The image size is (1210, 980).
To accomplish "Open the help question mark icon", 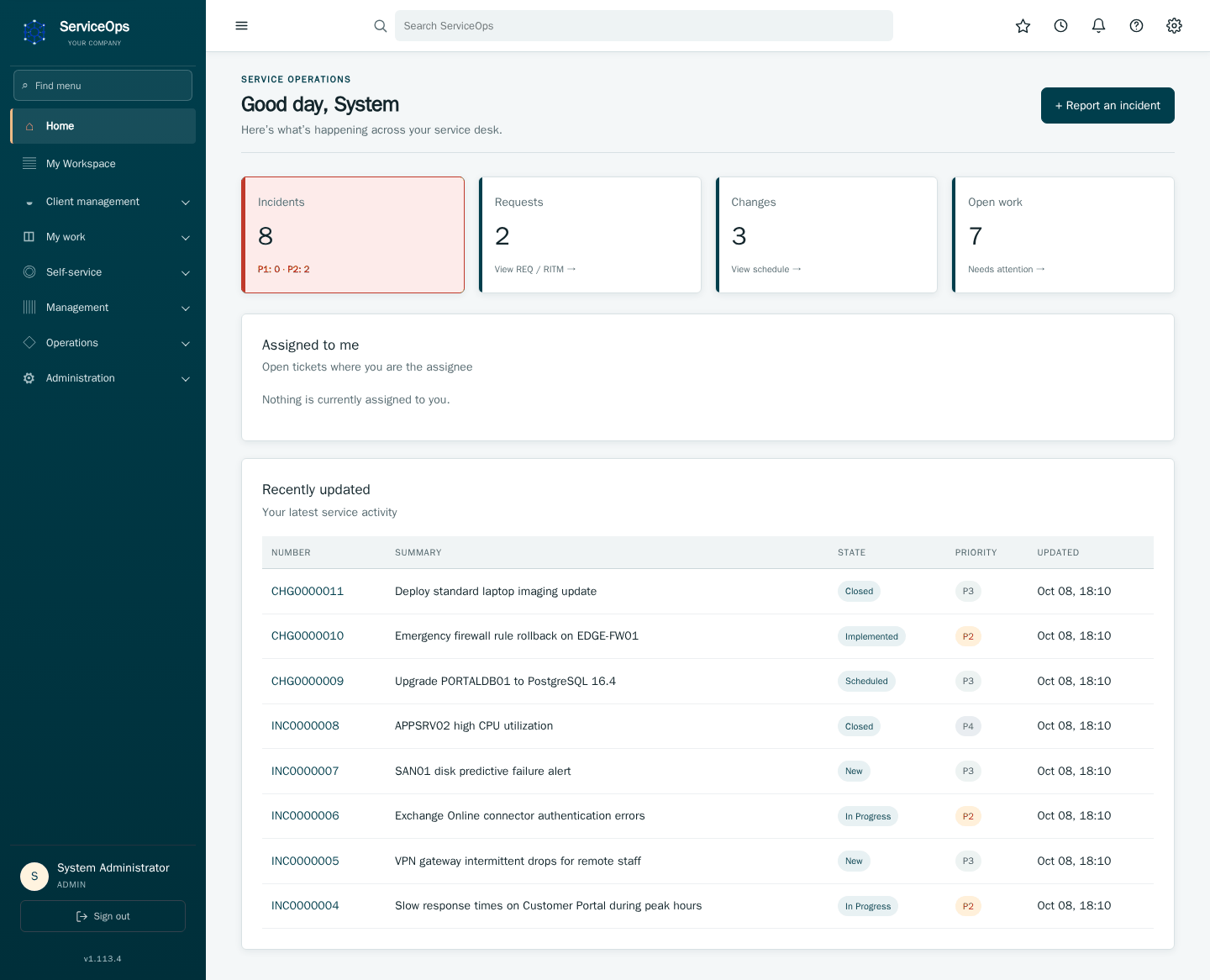I will [1136, 26].
